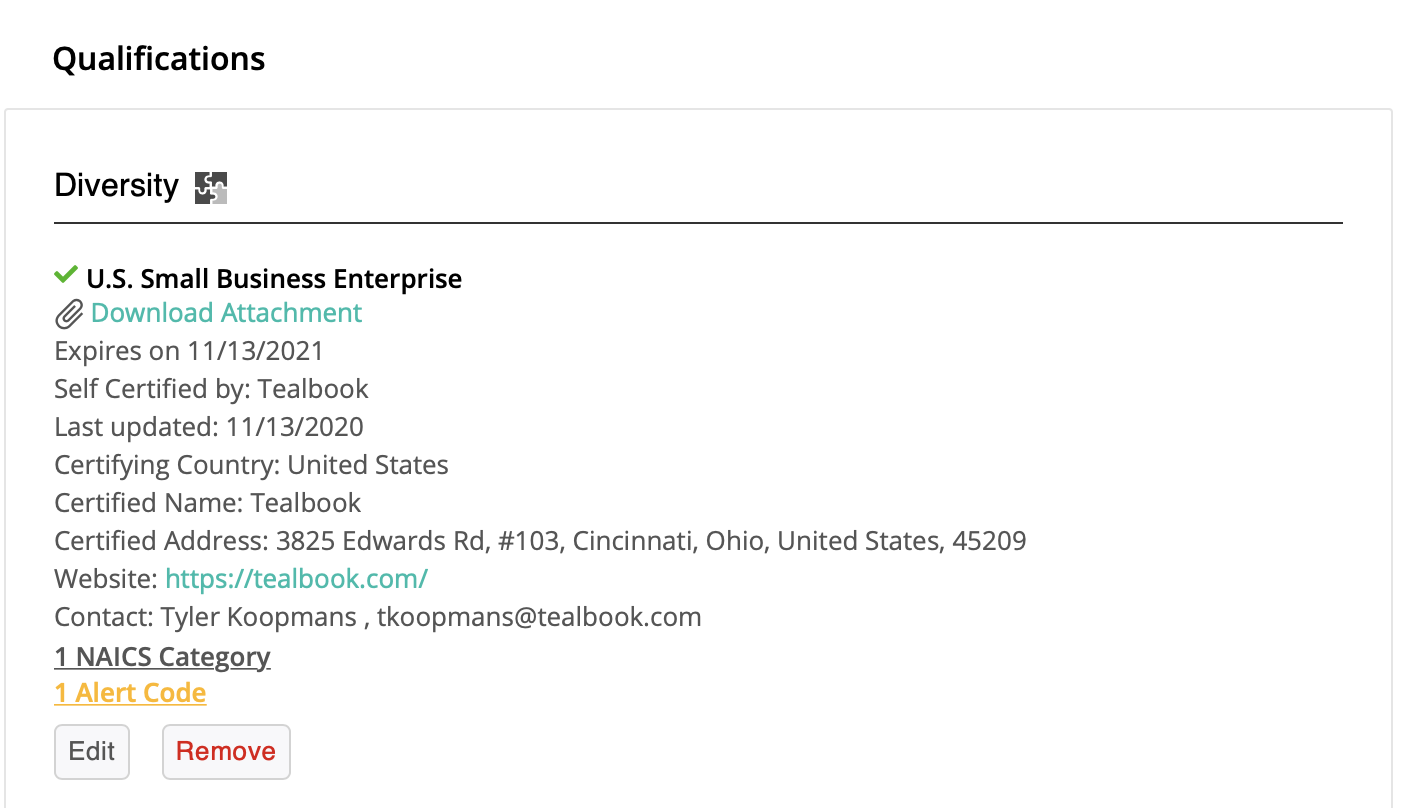Click the paperclip attachment icon
Viewport: 1408px width, 808px height.
68,315
